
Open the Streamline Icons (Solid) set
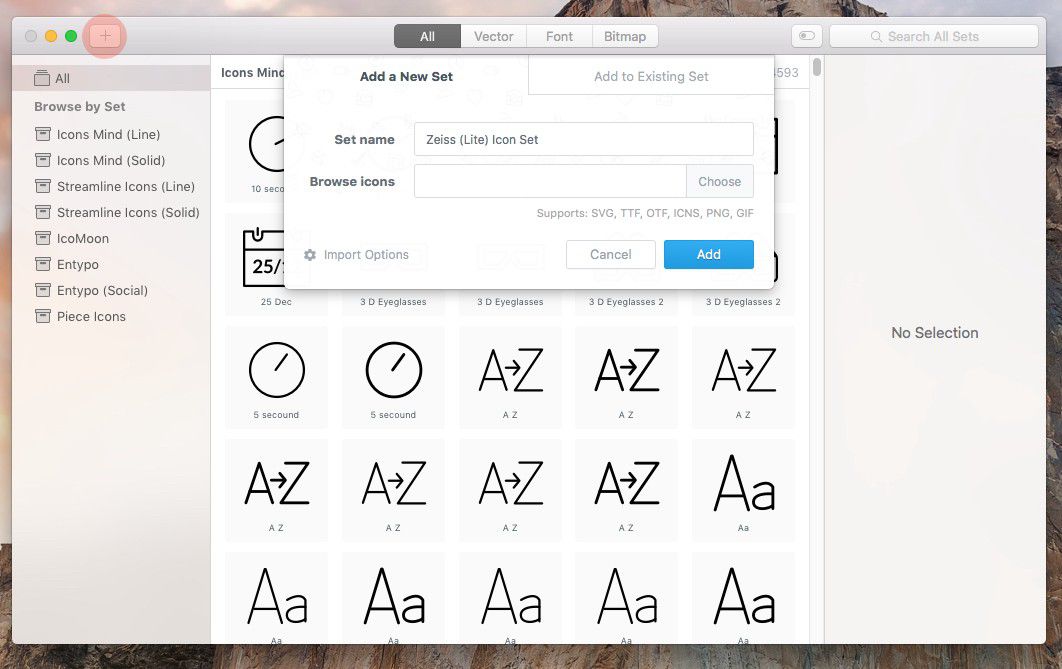(x=128, y=212)
